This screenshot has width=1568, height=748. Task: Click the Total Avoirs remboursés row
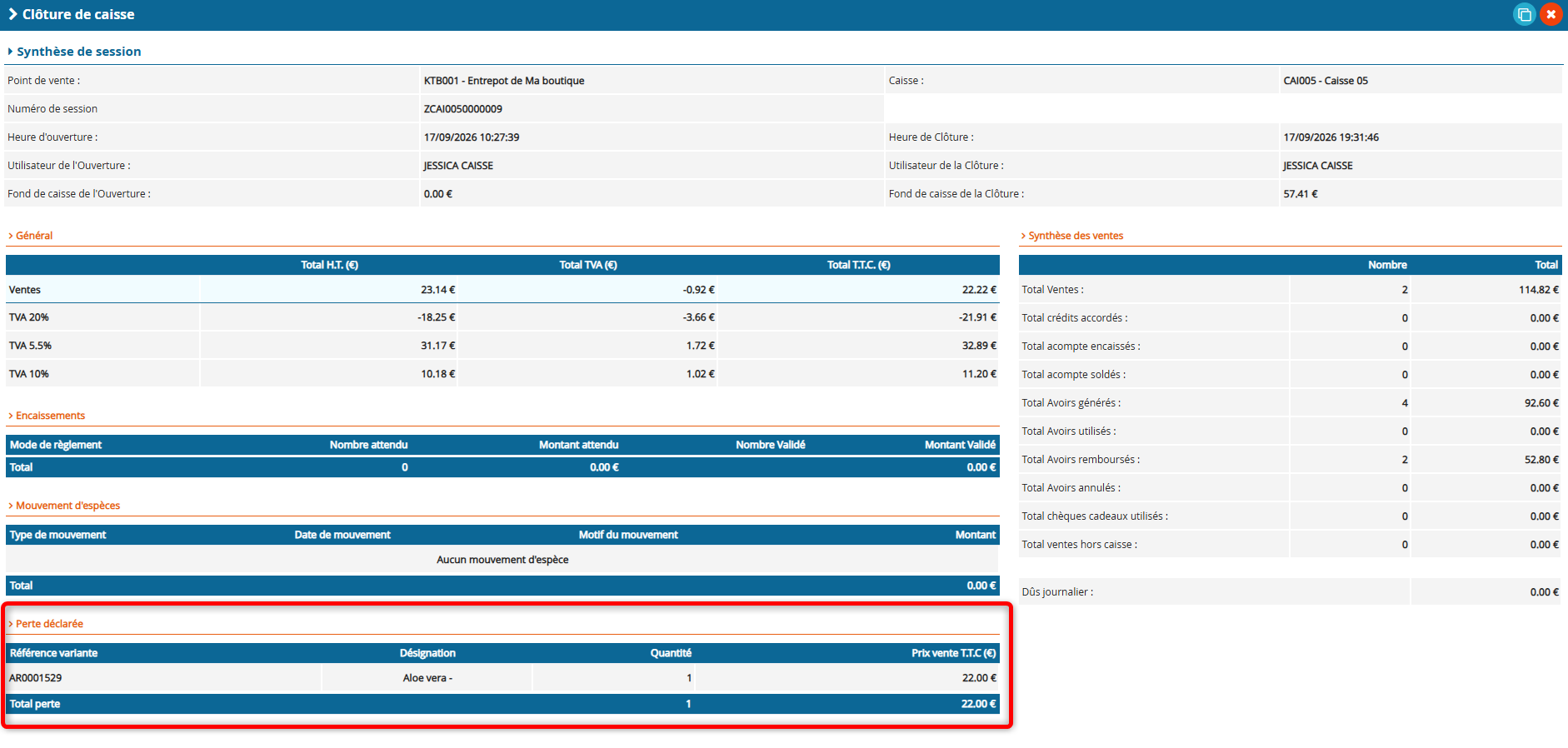point(1290,460)
